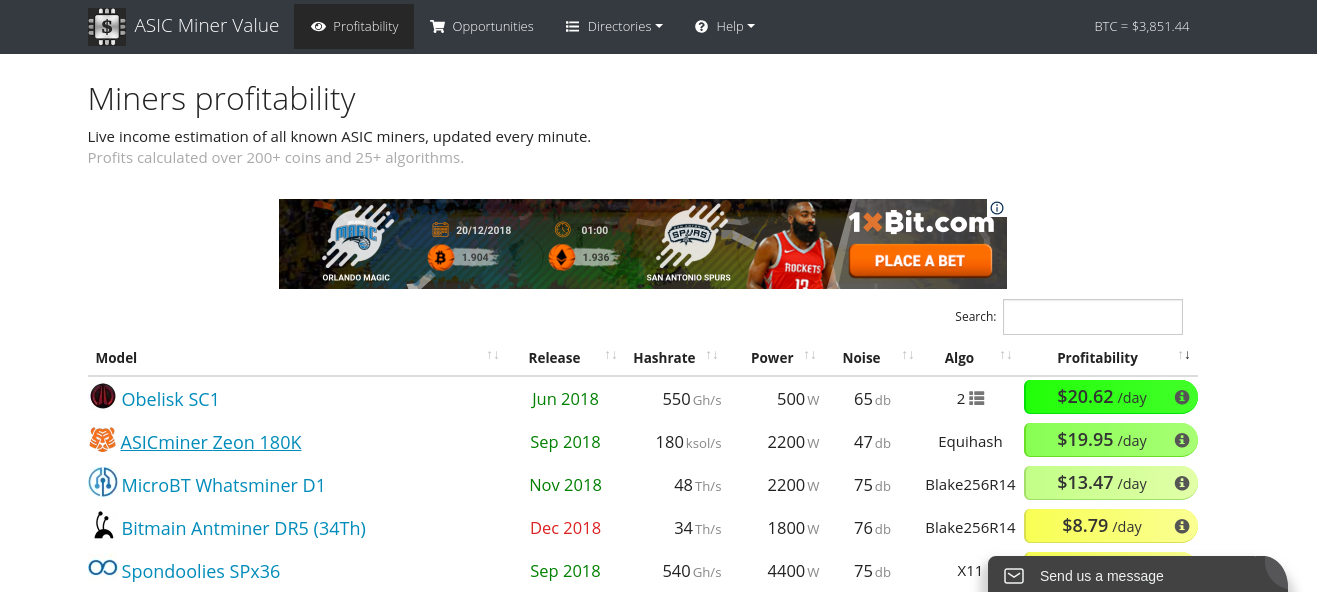This screenshot has width=1317, height=592.
Task: Open the Profitability tab
Action: [354, 26]
